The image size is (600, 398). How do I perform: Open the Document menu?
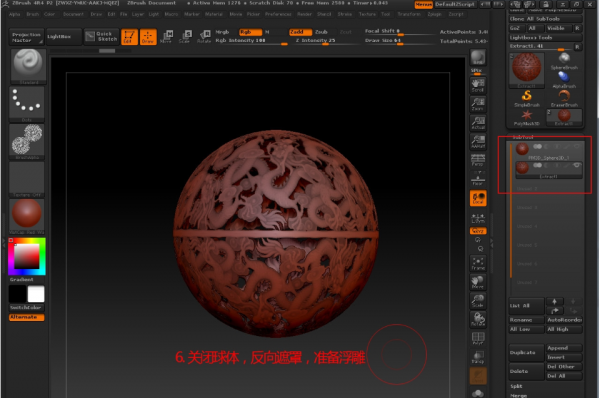[x=73, y=14]
